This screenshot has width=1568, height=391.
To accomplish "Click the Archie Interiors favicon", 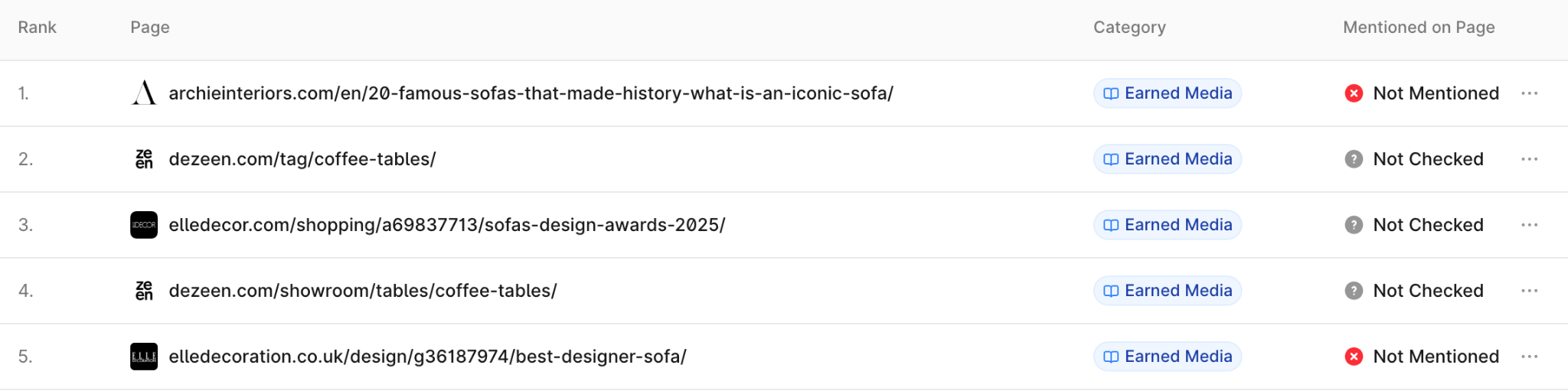I will pyautogui.click(x=144, y=93).
